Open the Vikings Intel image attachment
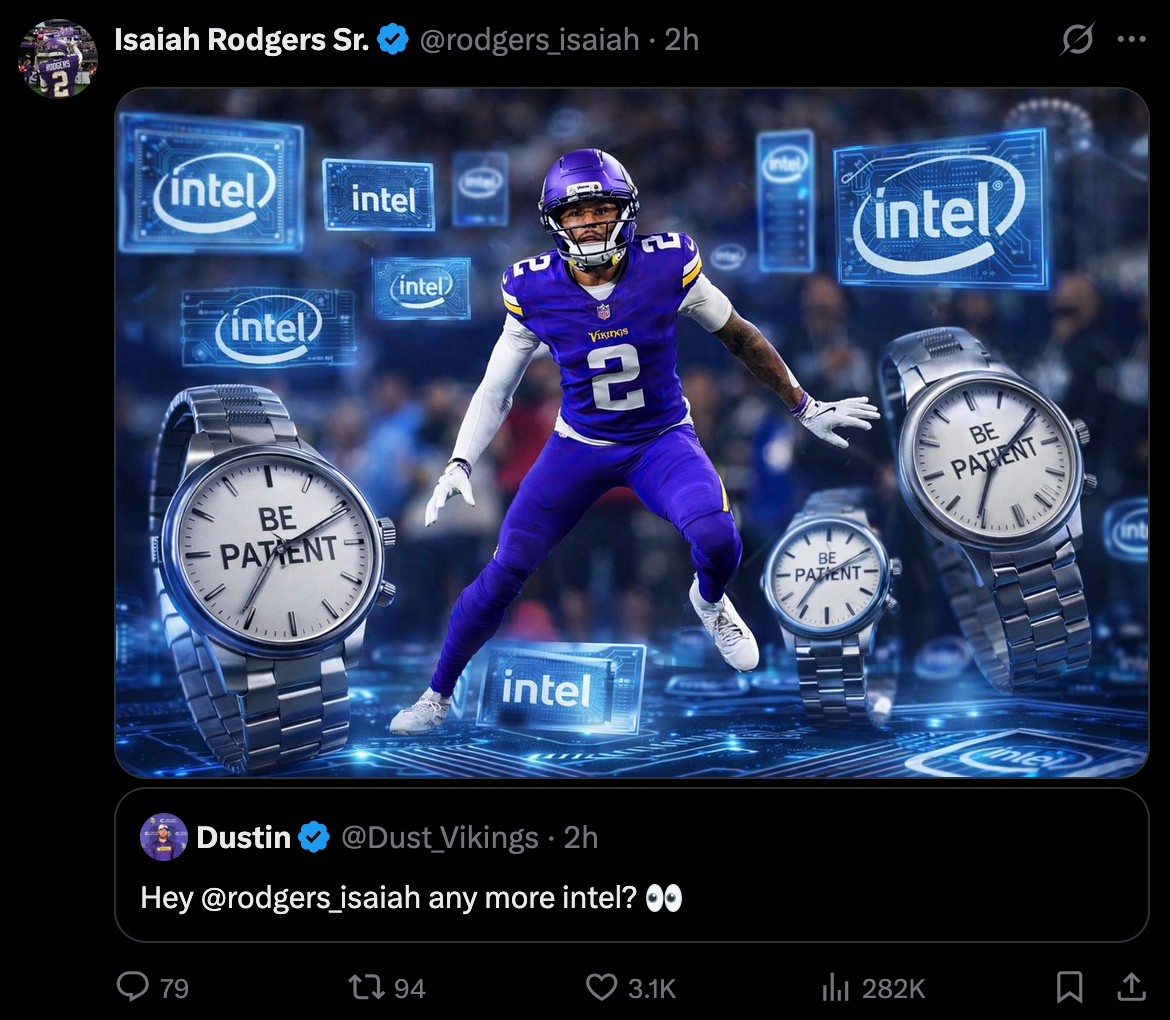Screen dimensions: 1170x1020 pos(631,433)
